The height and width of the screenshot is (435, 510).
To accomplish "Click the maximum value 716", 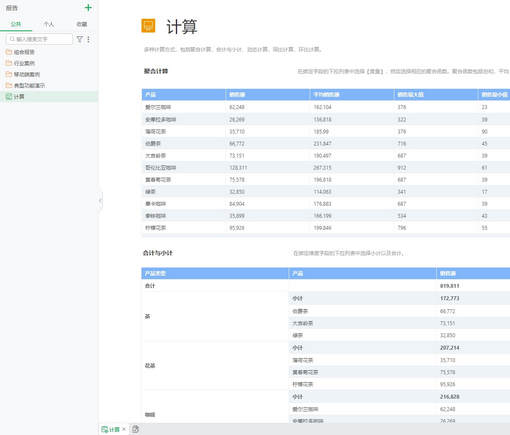I will pos(402,144).
